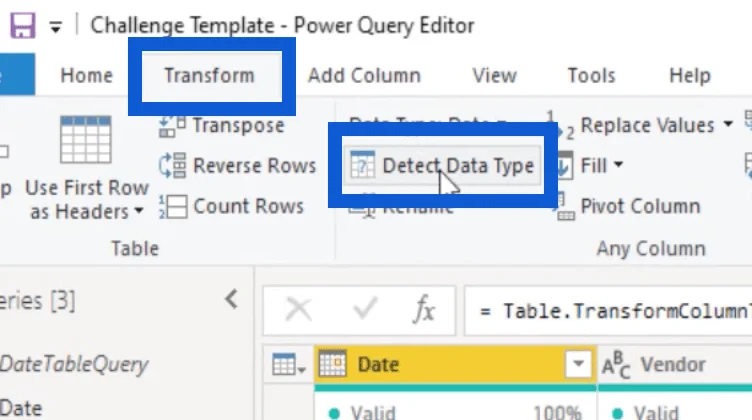Image resolution: width=752 pixels, height=420 pixels.
Task: Open the Quick Access Toolbar customize arrow
Action: click(56, 28)
